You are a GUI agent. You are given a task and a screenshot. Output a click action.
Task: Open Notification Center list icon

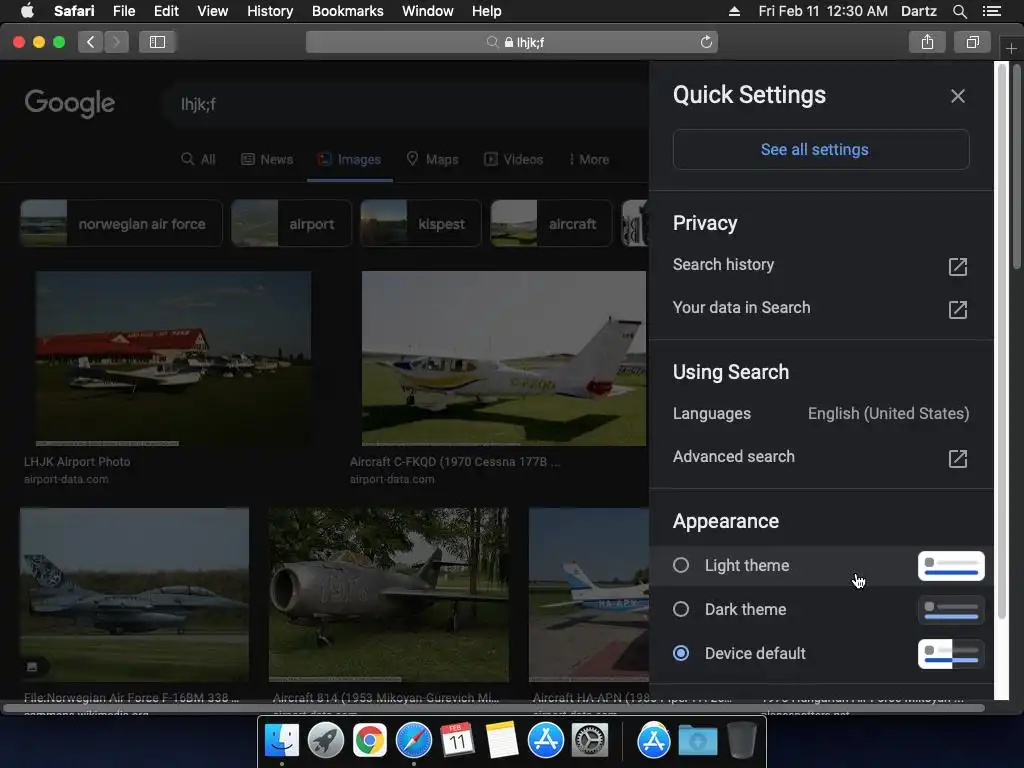[x=991, y=11]
